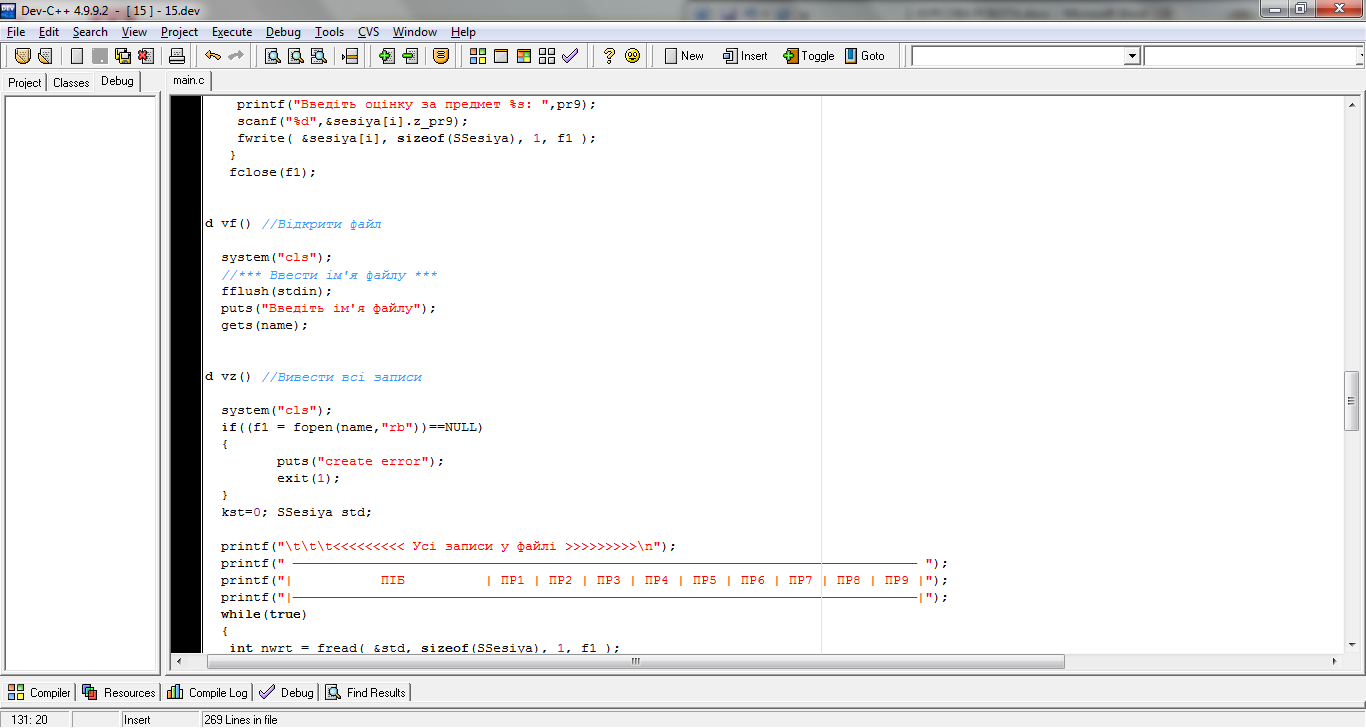Click the vertical scrollbar thumb in editor

(x=1351, y=400)
